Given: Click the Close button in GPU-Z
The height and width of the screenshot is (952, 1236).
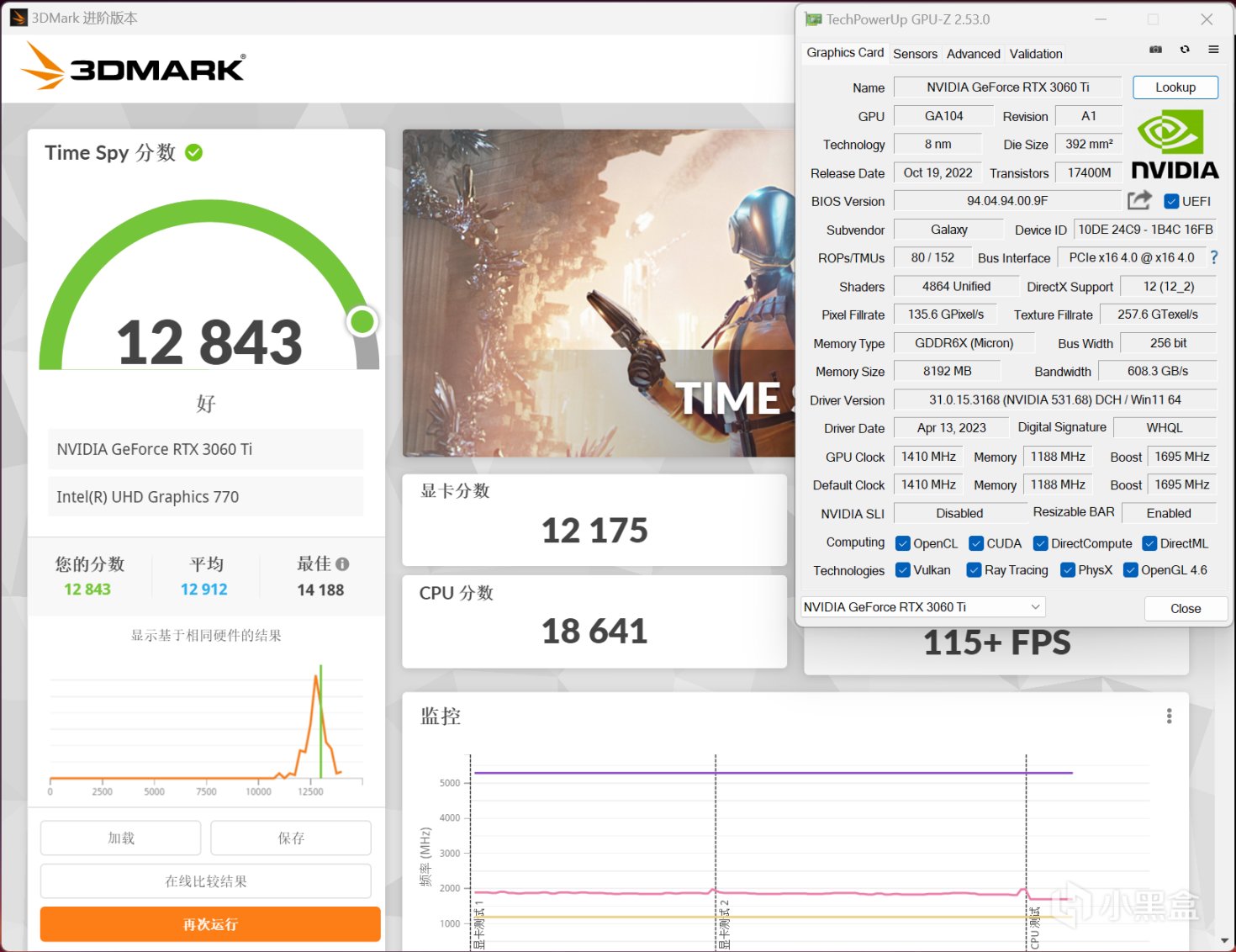Looking at the screenshot, I should (1186, 609).
